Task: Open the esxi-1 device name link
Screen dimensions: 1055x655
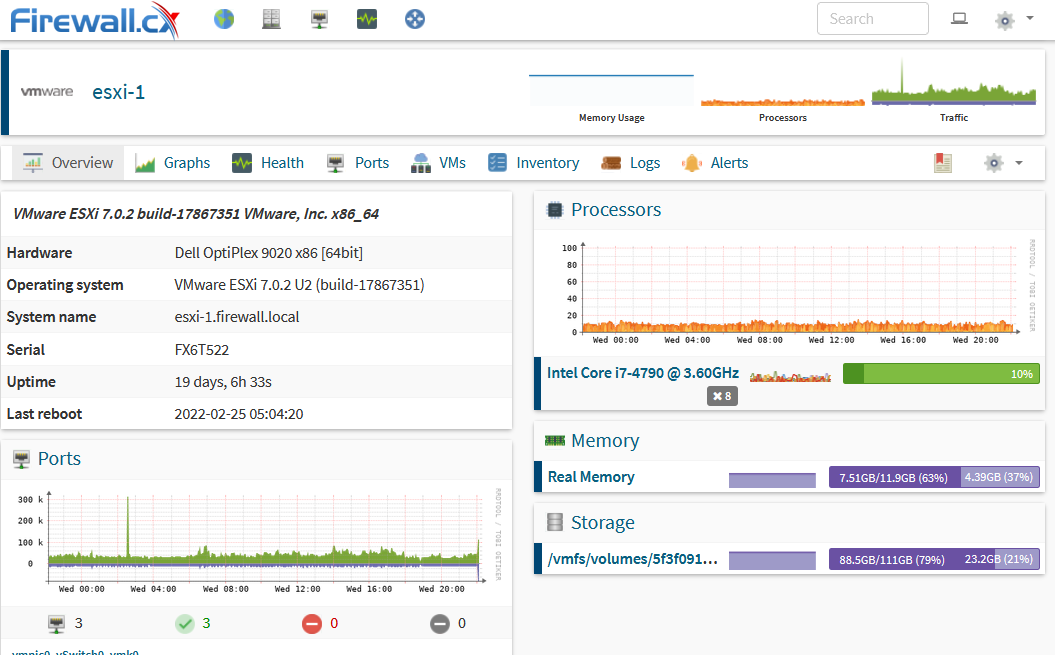Action: pyautogui.click(x=118, y=92)
